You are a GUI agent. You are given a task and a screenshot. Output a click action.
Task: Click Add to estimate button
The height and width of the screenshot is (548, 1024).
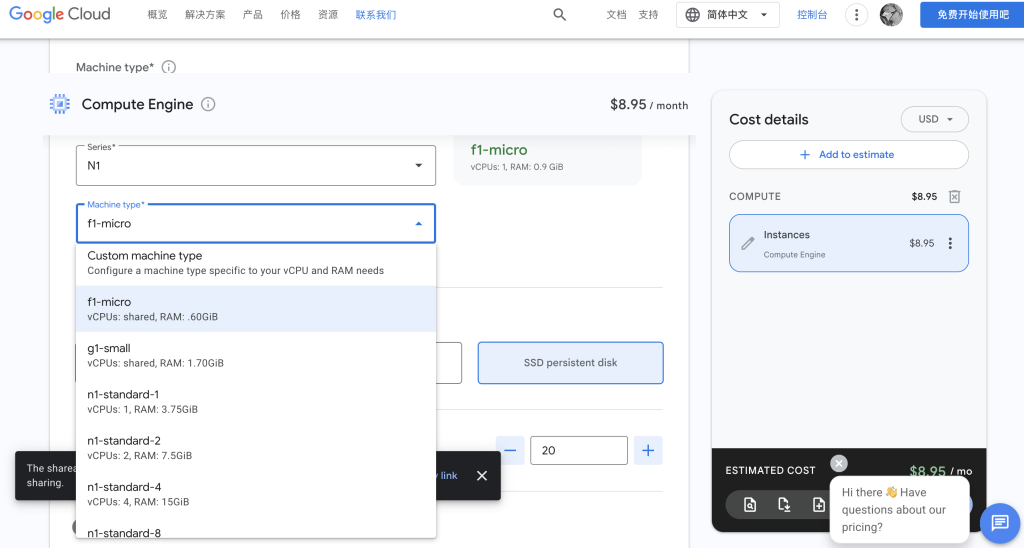848,155
